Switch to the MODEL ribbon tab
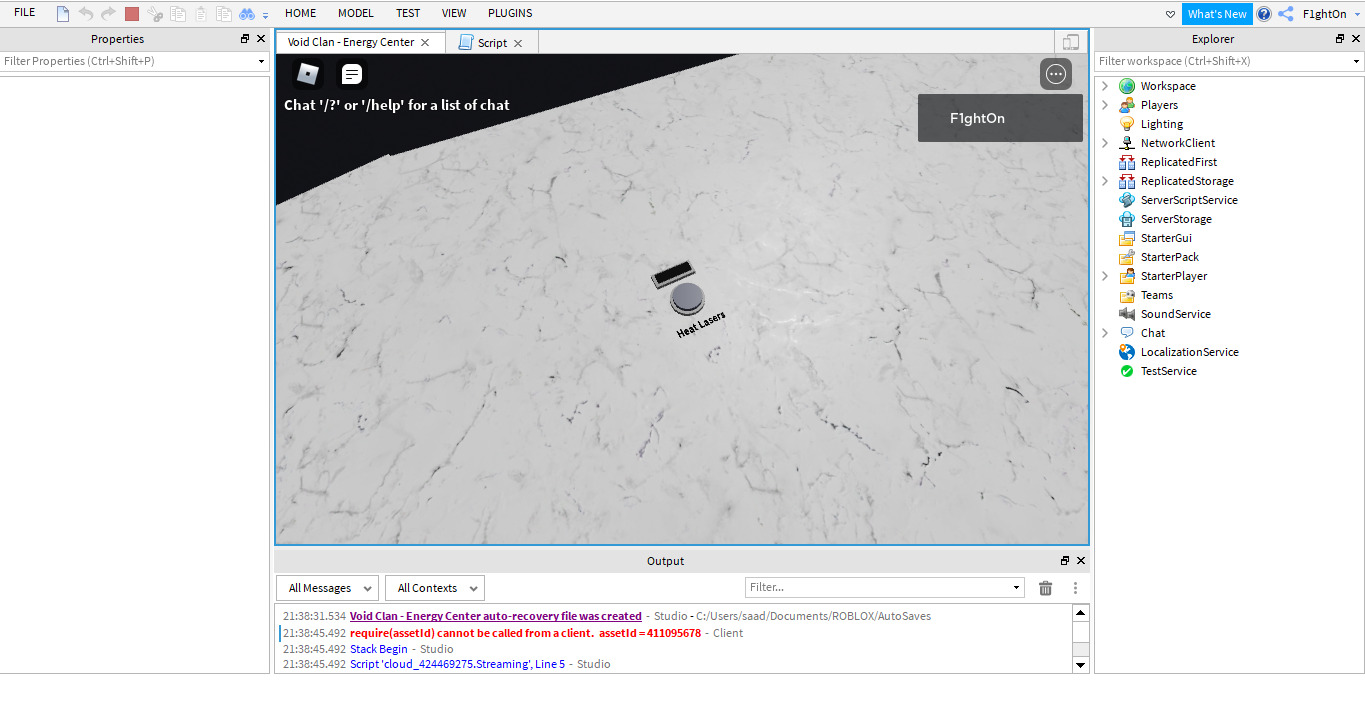Image resolution: width=1365 pixels, height=704 pixels. point(356,13)
